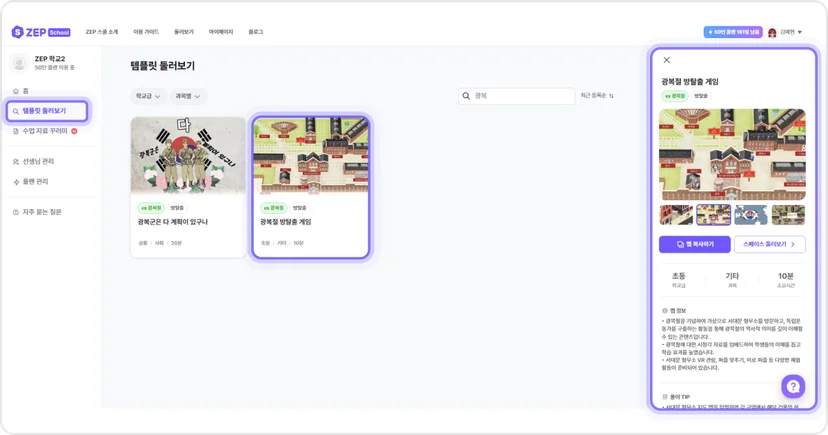Click the 광복절 tag on the second card
This screenshot has width=828, height=435.
pyautogui.click(x=274, y=208)
